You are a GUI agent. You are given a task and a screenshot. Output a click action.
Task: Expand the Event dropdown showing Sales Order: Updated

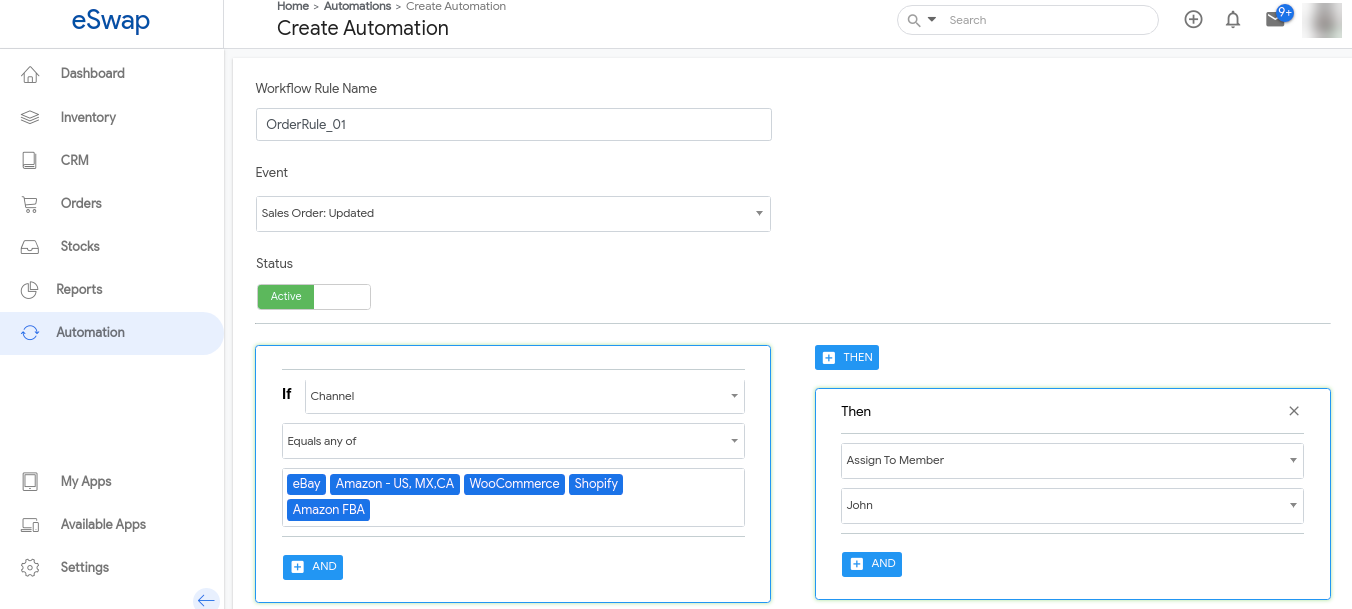(513, 214)
